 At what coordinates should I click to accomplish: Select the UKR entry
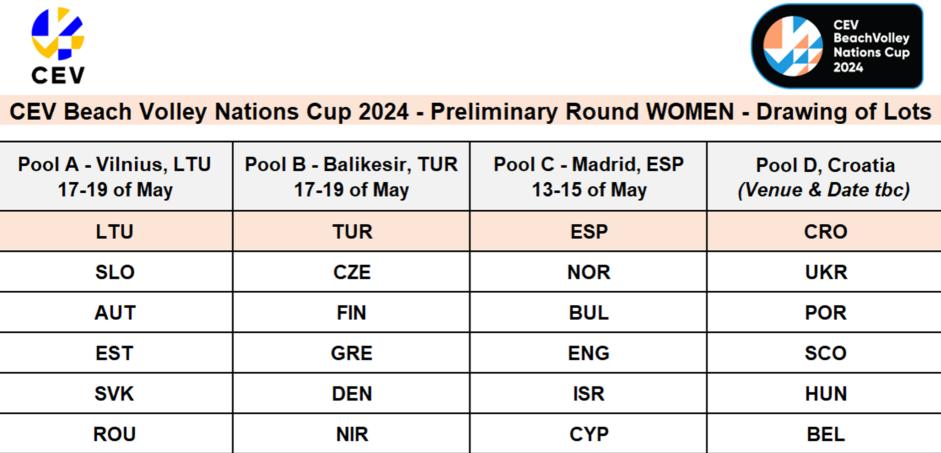825,272
